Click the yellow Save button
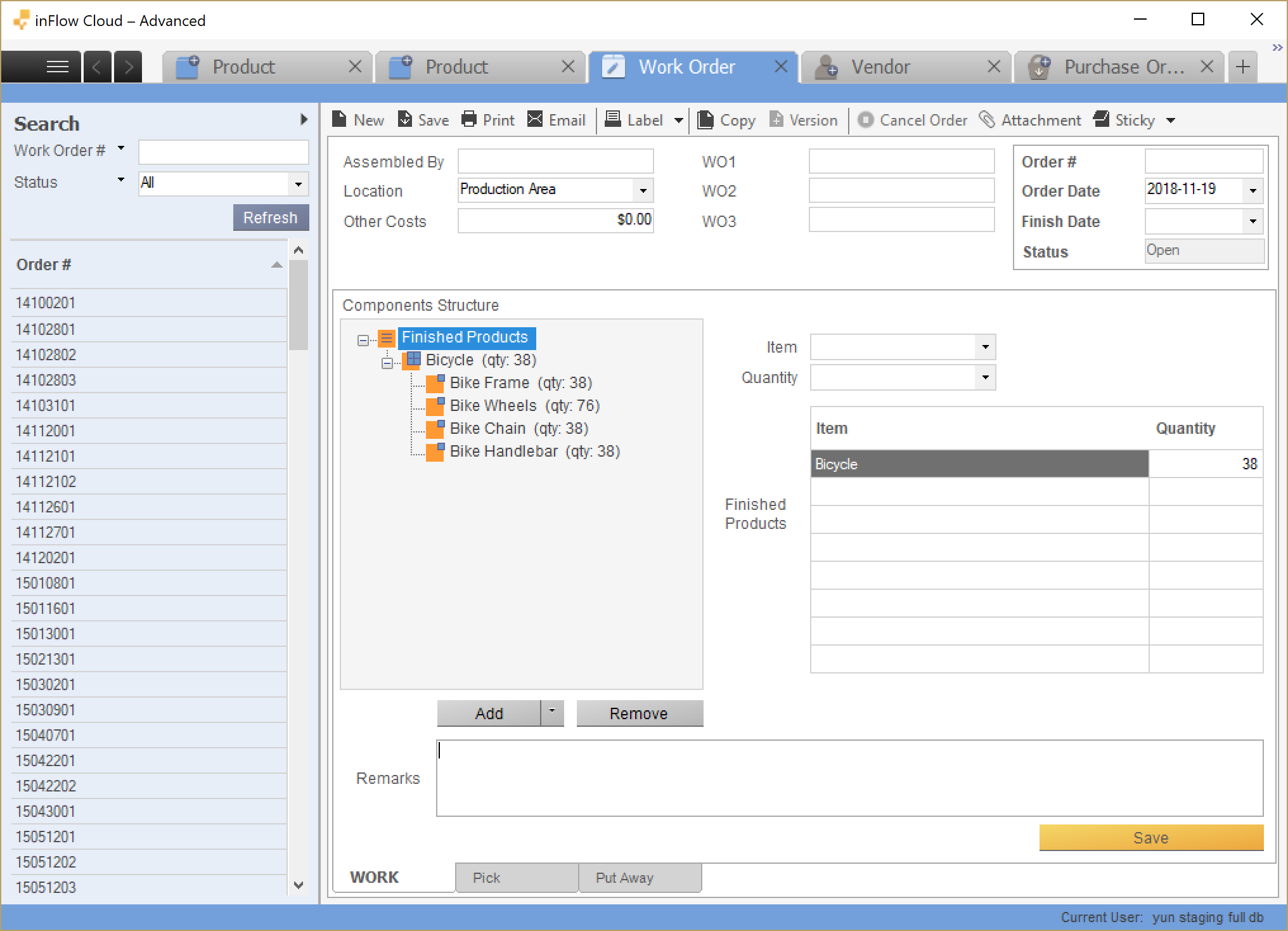This screenshot has height=931, width=1288. tap(1151, 838)
